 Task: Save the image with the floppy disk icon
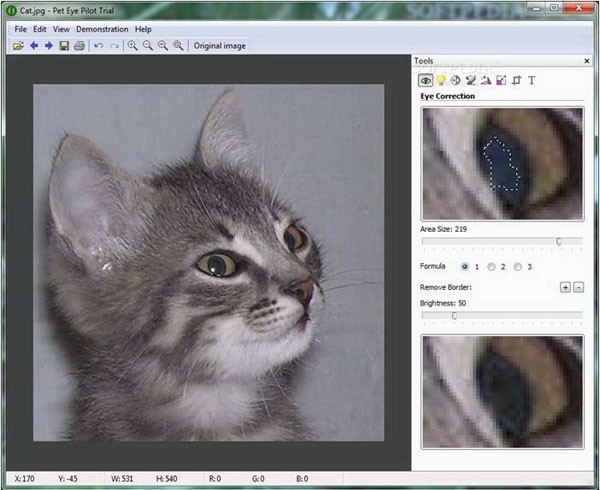coord(64,46)
